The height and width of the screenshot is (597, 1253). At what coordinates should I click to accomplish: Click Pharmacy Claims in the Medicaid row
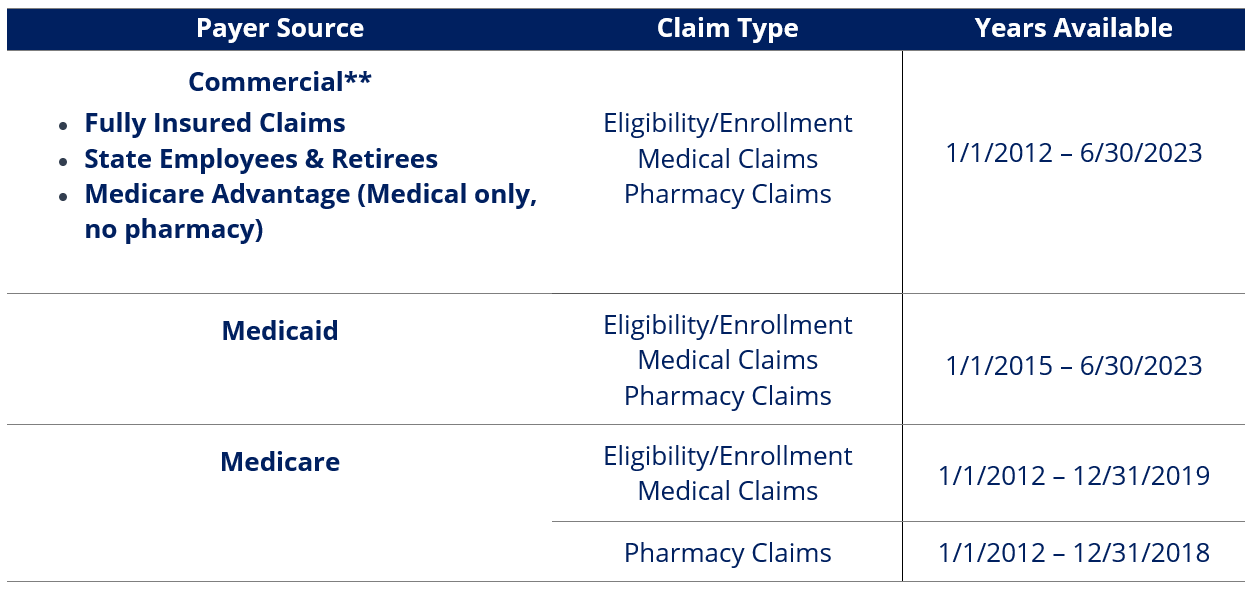(x=727, y=396)
